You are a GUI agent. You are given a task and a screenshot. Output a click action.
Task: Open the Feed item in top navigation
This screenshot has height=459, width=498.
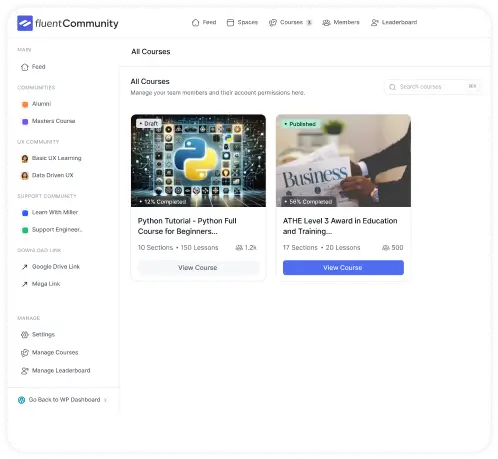coord(204,22)
